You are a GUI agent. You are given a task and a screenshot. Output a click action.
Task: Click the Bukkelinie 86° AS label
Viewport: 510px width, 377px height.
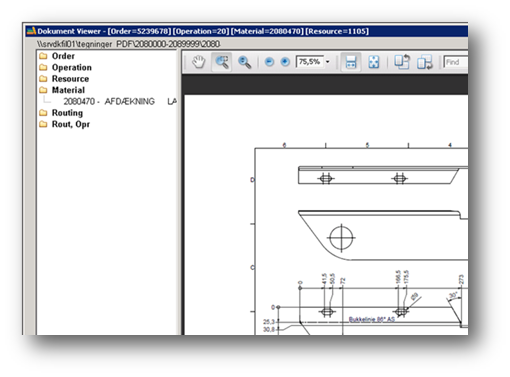click(372, 319)
